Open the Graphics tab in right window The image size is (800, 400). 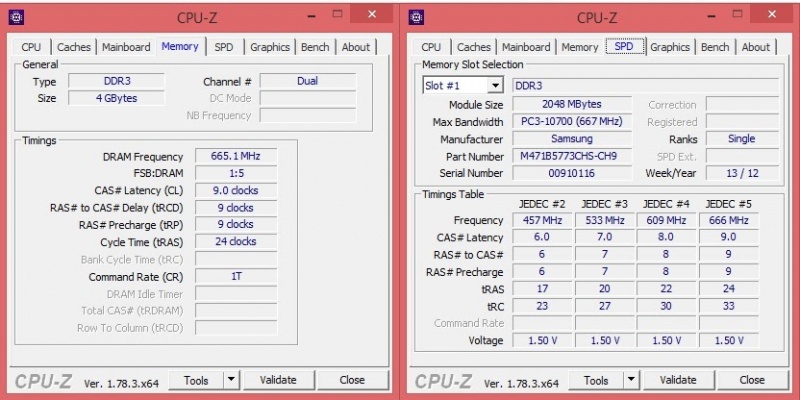coord(670,47)
